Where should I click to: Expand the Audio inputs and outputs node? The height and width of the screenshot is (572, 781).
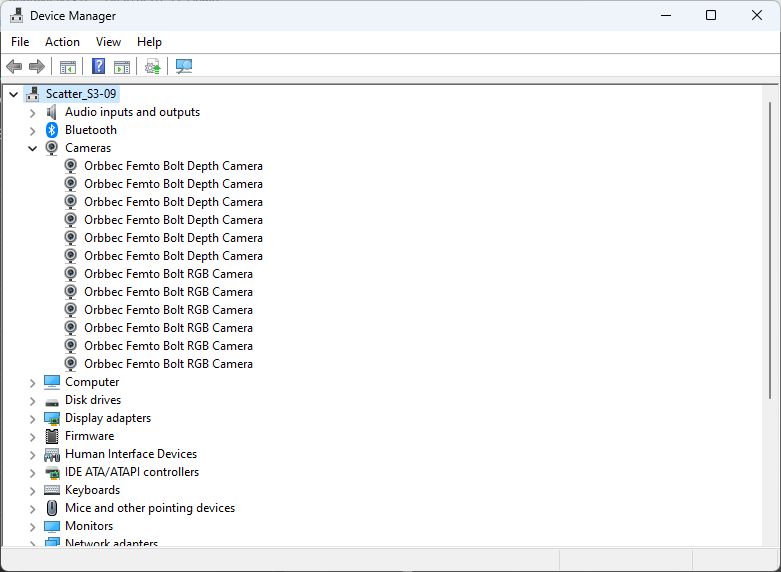click(32, 112)
